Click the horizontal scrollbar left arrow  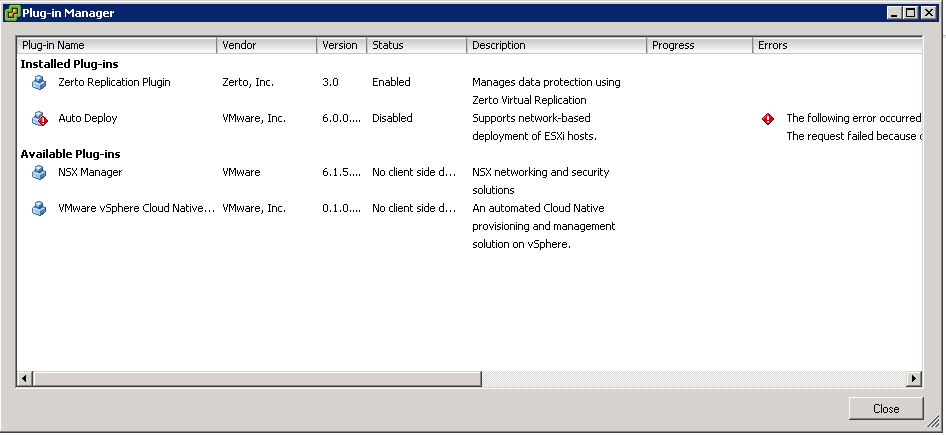pyautogui.click(x=25, y=379)
